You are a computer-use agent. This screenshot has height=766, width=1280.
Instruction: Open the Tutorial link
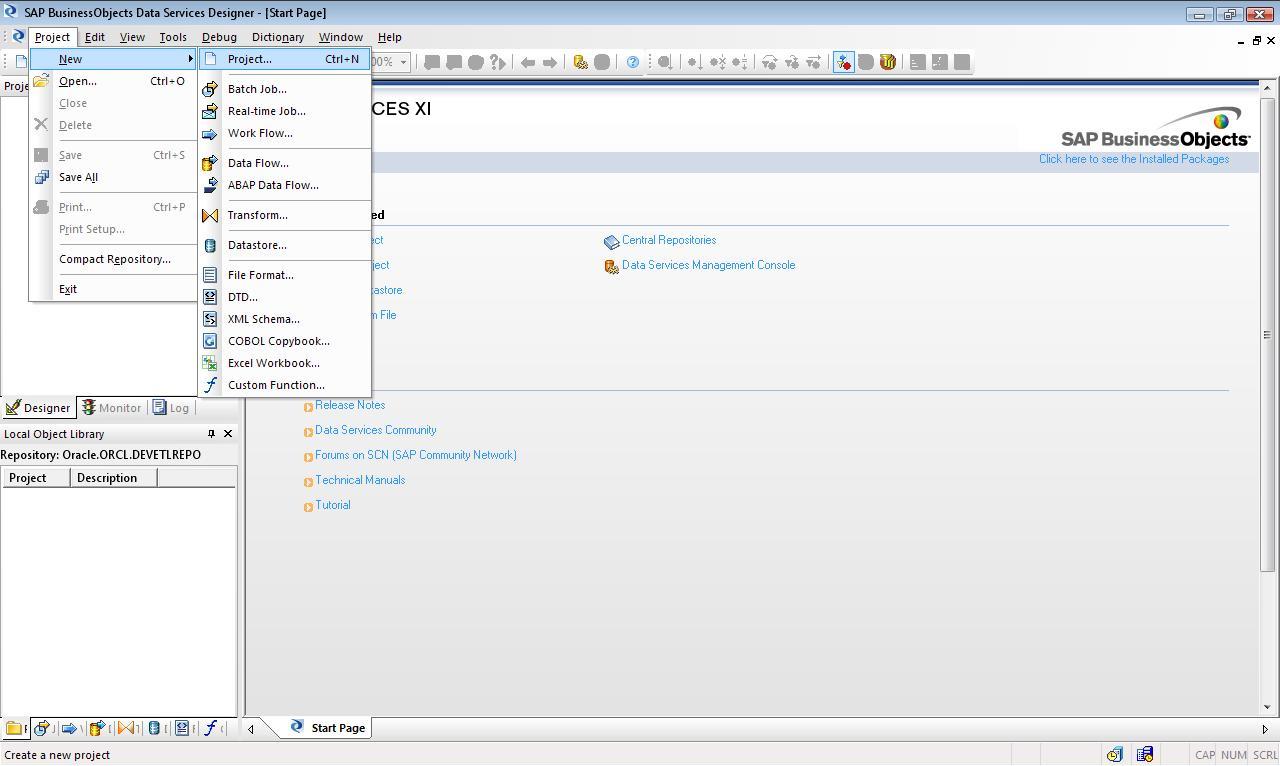click(333, 505)
